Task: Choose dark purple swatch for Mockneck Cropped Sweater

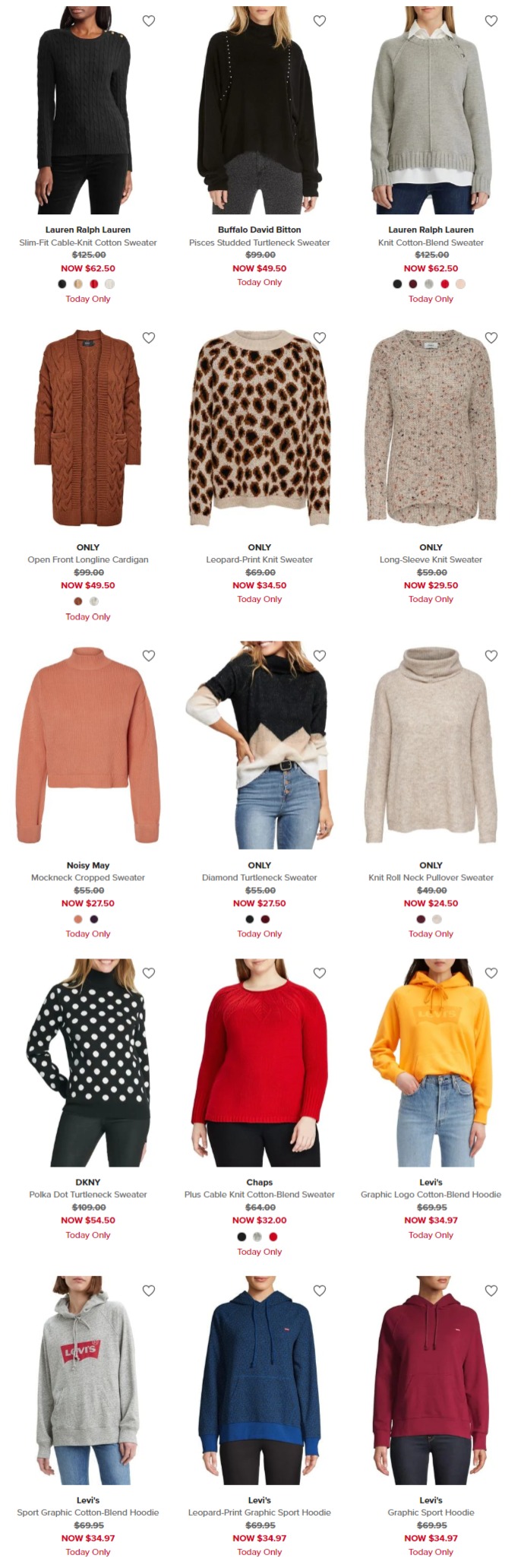Action: pos(94,919)
